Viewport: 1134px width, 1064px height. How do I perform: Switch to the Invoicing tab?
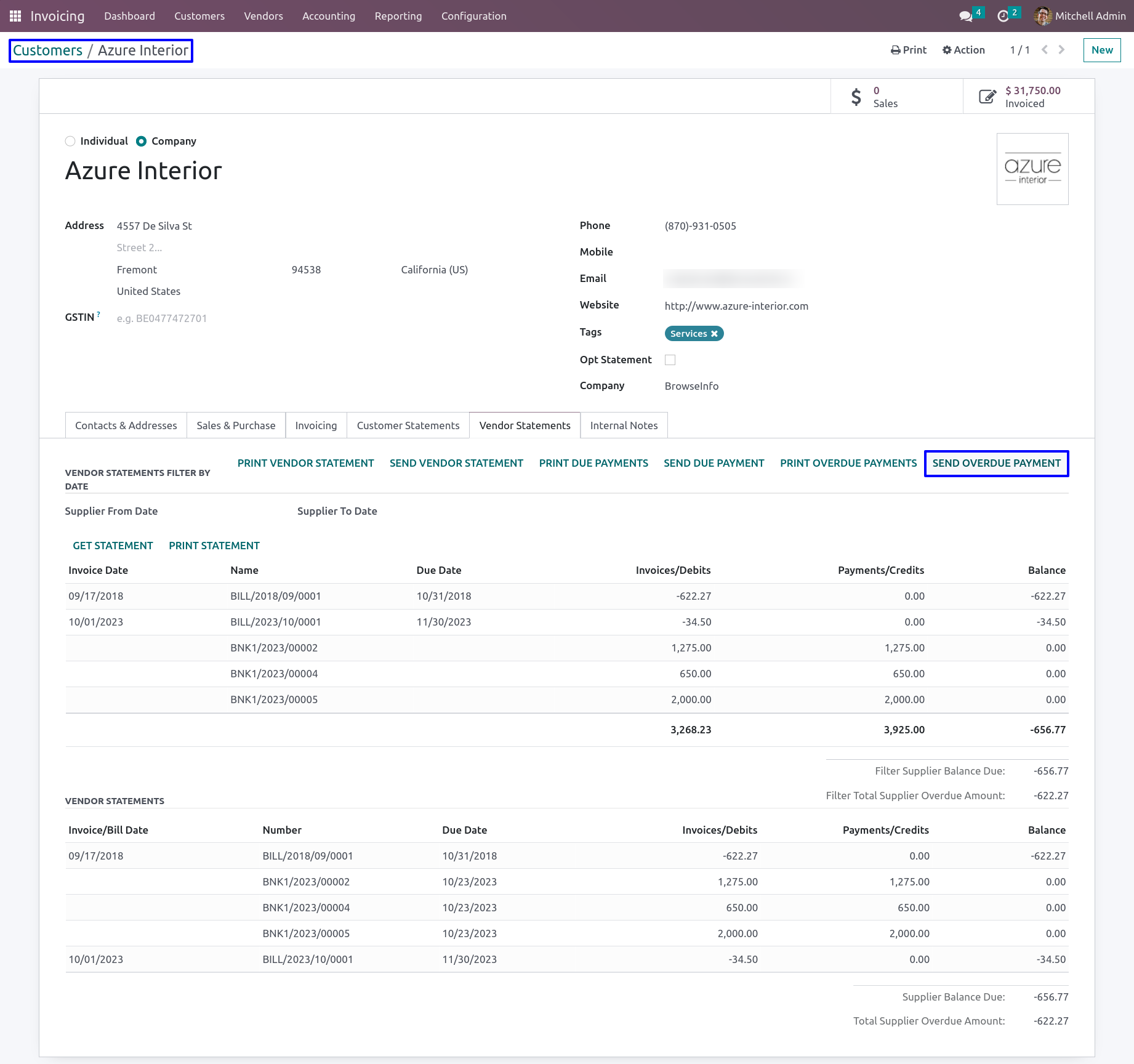316,425
